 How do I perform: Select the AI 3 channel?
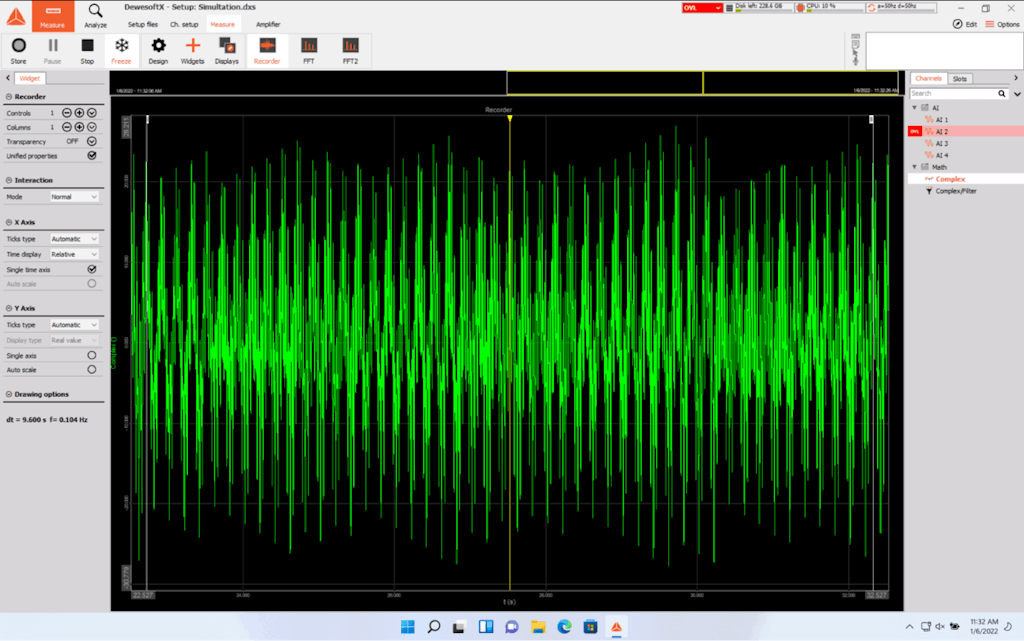click(x=941, y=143)
